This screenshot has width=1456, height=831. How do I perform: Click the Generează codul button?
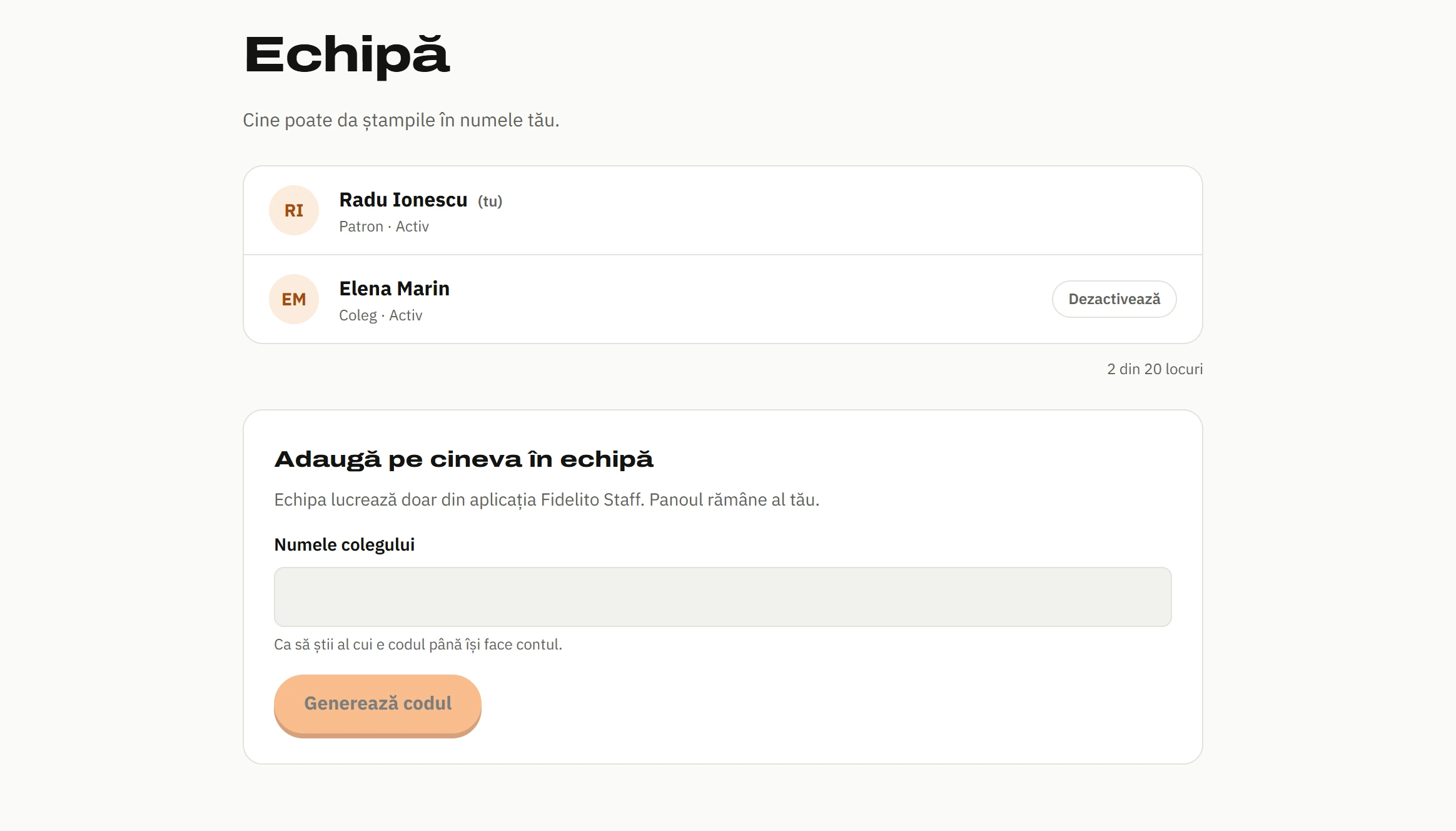pyautogui.click(x=378, y=705)
